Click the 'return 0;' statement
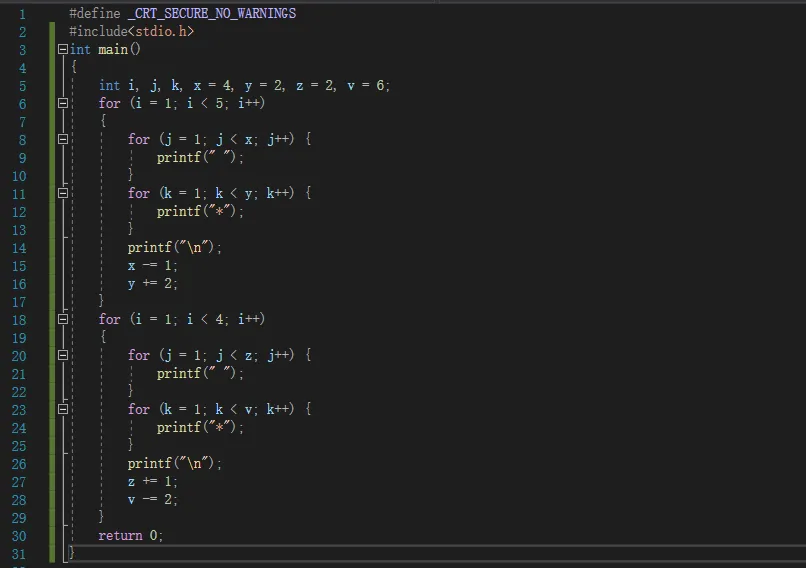This screenshot has height=568, width=806. point(131,535)
